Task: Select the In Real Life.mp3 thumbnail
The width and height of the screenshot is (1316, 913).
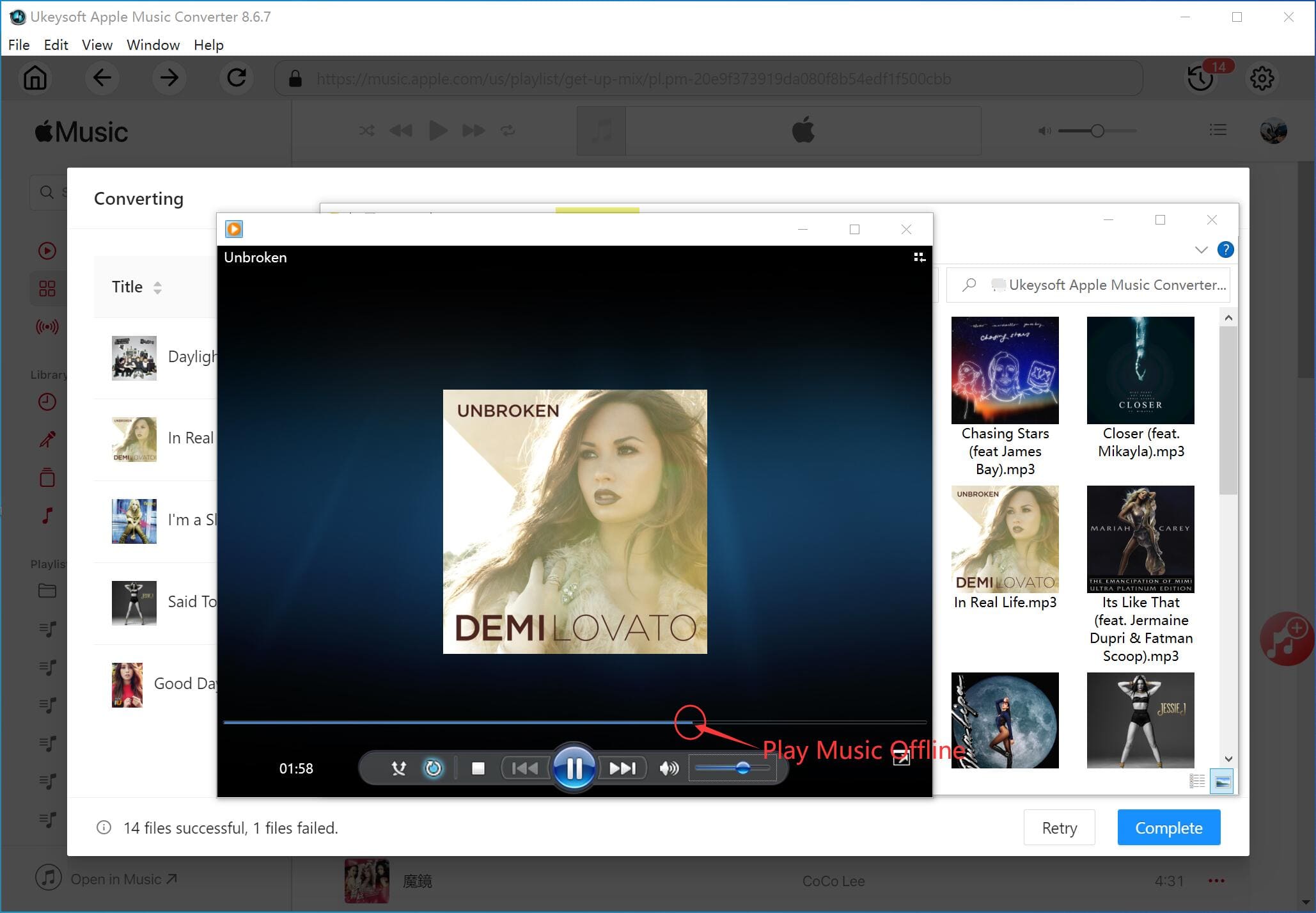Action: pyautogui.click(x=1005, y=539)
